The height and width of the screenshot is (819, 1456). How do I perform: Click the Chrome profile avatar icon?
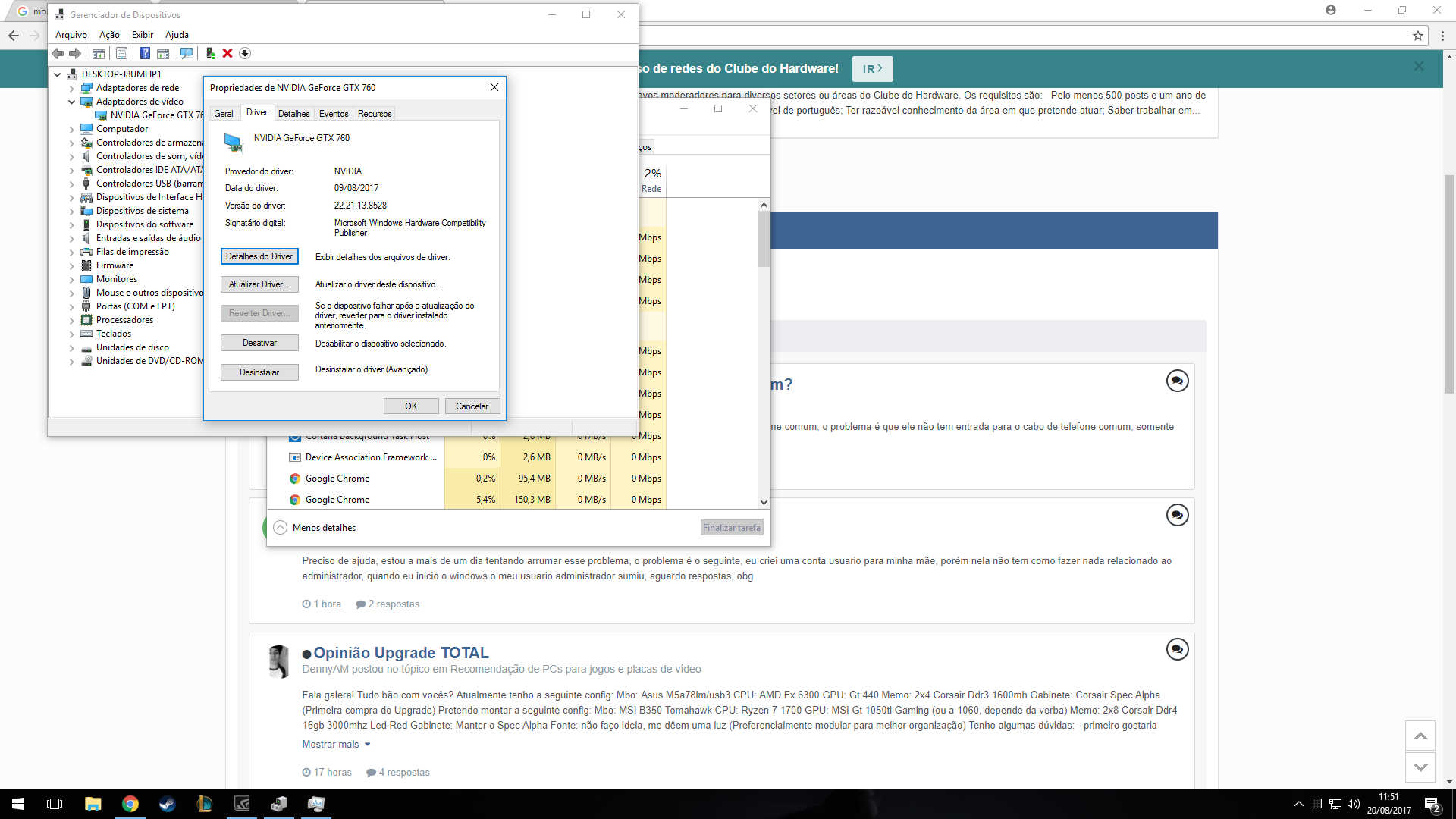pyautogui.click(x=1331, y=10)
